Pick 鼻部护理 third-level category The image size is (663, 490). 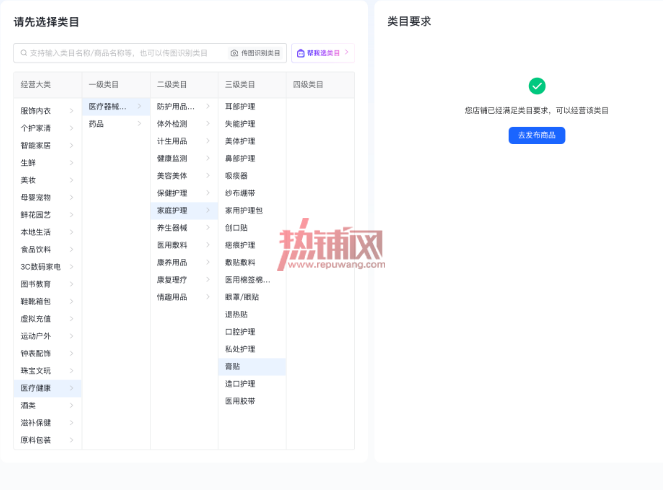pyautogui.click(x=252, y=159)
